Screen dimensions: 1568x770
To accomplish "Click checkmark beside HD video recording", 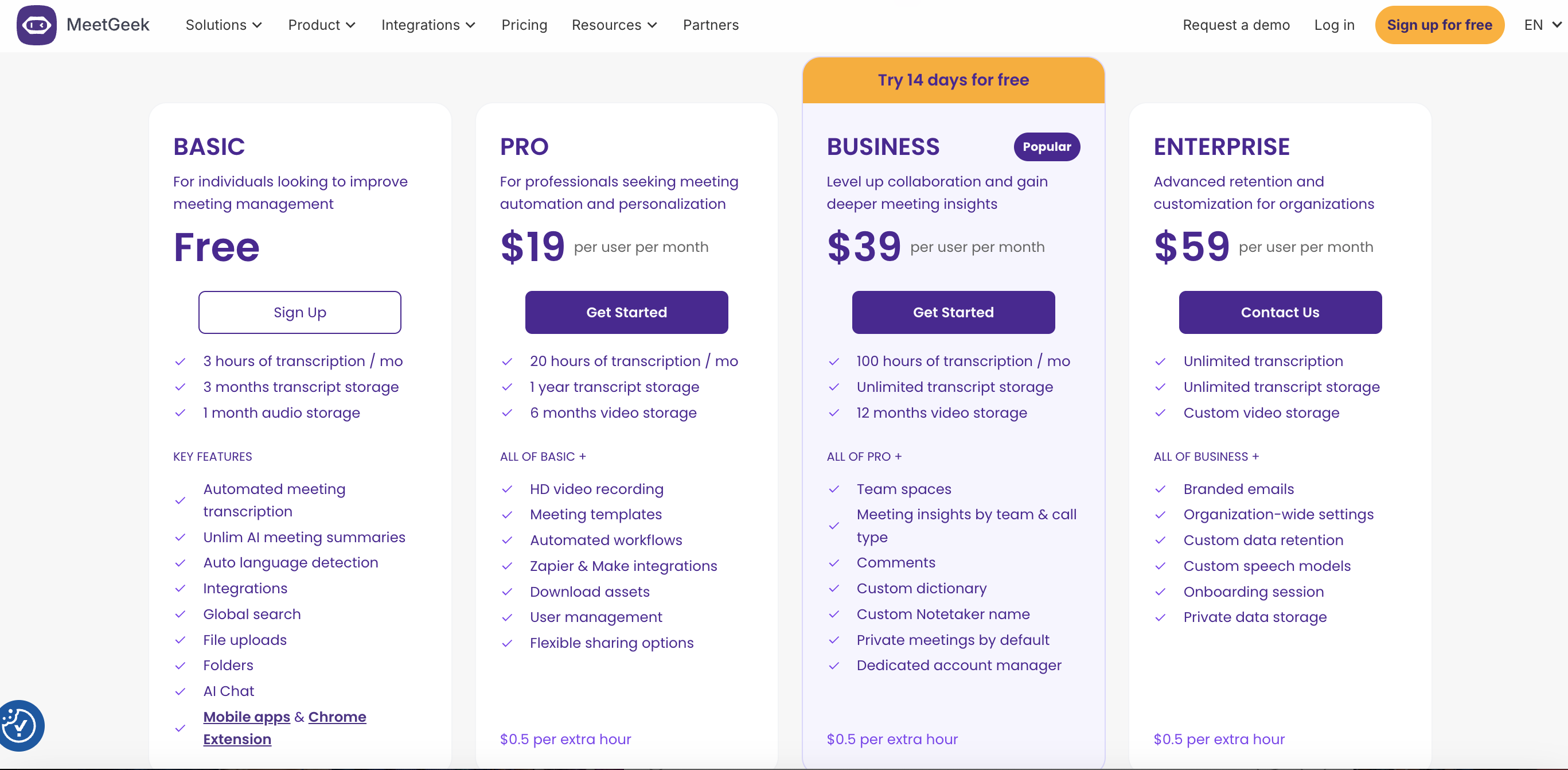I will 507,489.
